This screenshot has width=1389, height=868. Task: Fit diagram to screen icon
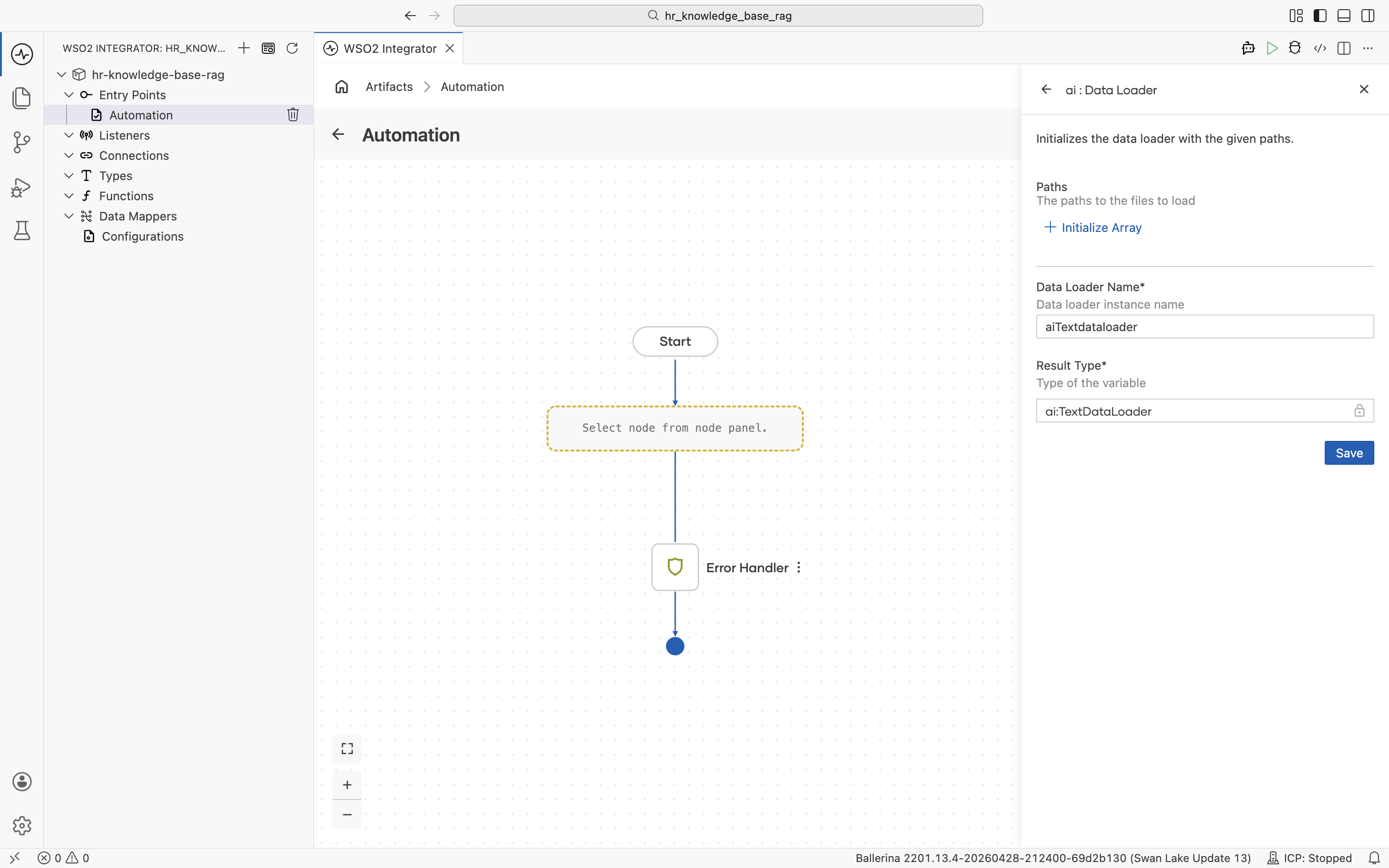pyautogui.click(x=347, y=749)
